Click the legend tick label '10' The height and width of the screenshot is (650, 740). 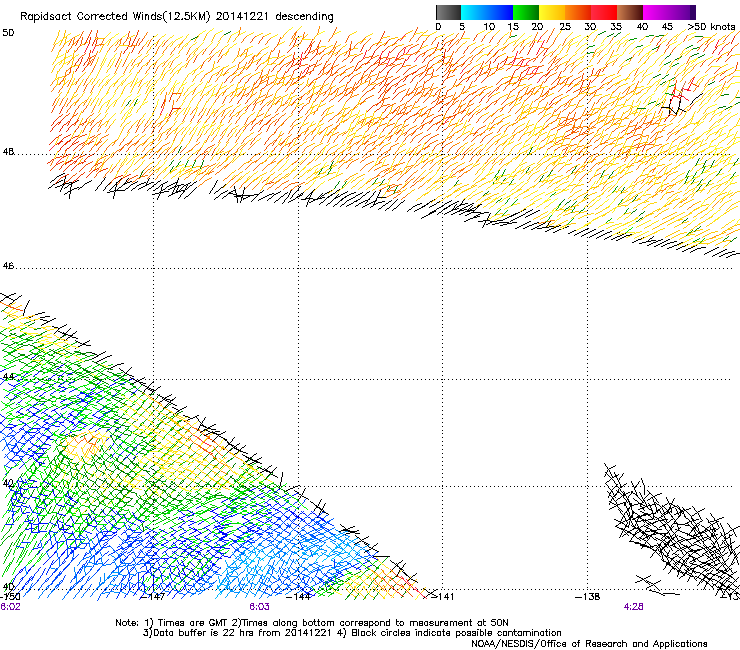[489, 27]
